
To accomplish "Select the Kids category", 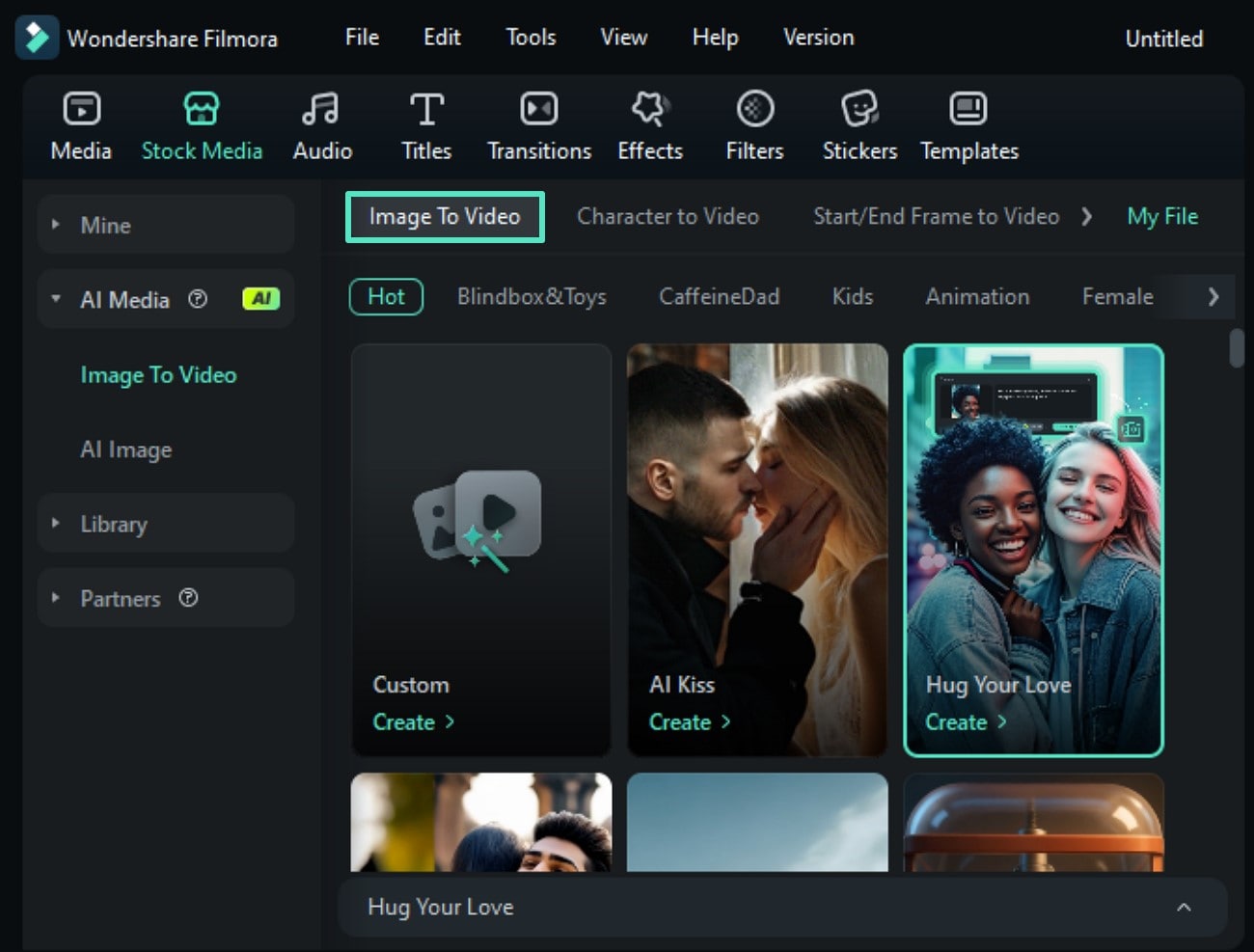I will tap(853, 296).
